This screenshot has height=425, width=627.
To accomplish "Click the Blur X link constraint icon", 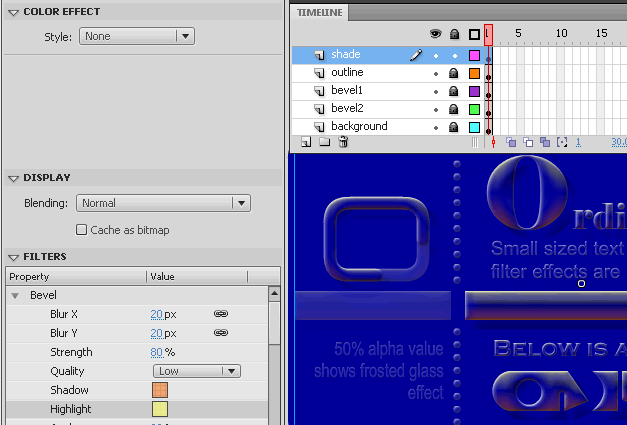I will click(221, 314).
